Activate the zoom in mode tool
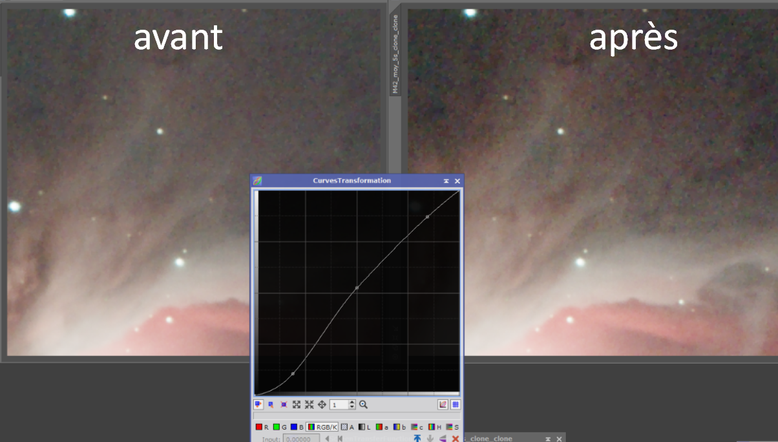 (x=296, y=404)
